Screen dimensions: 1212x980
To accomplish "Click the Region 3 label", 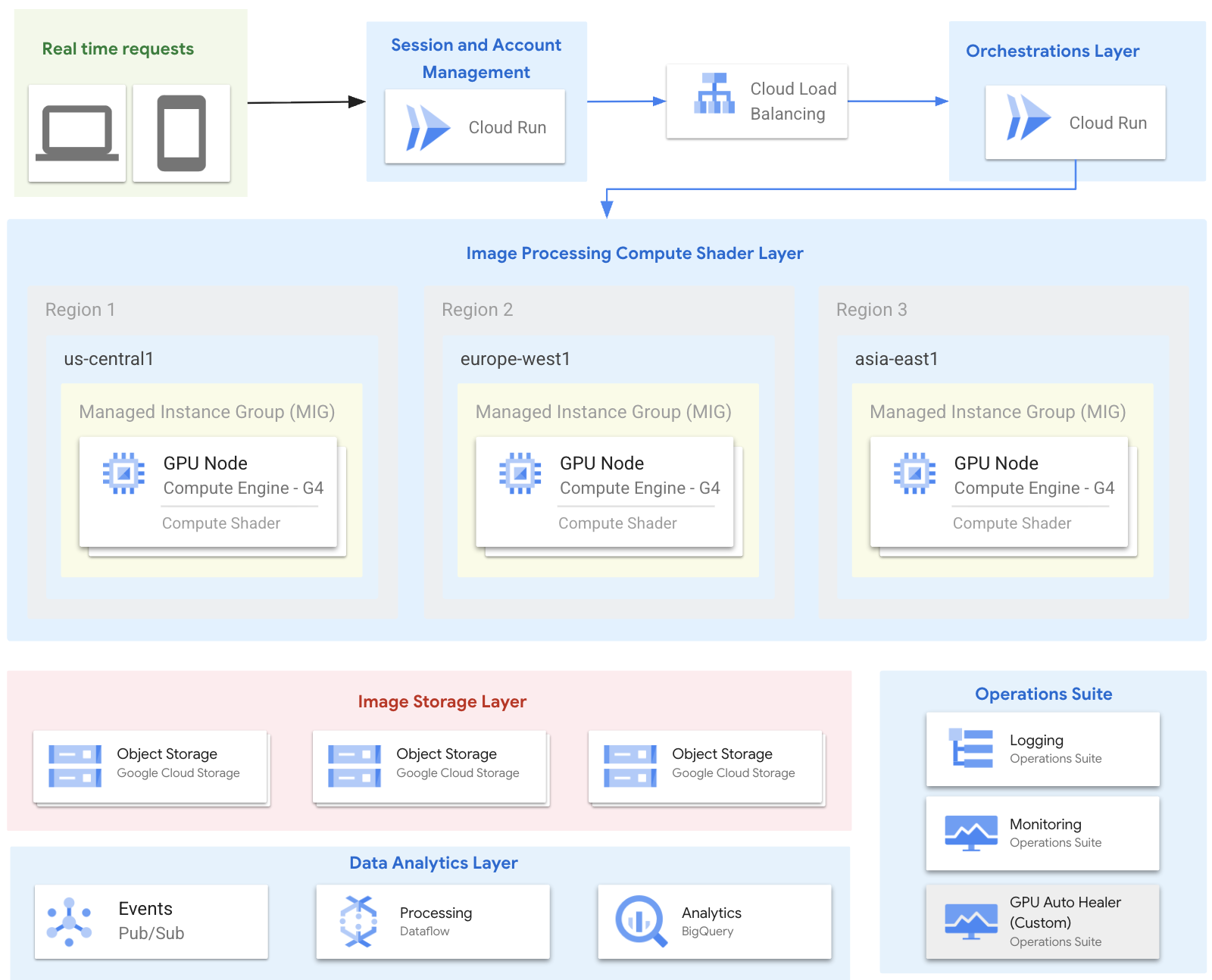I will point(872,310).
